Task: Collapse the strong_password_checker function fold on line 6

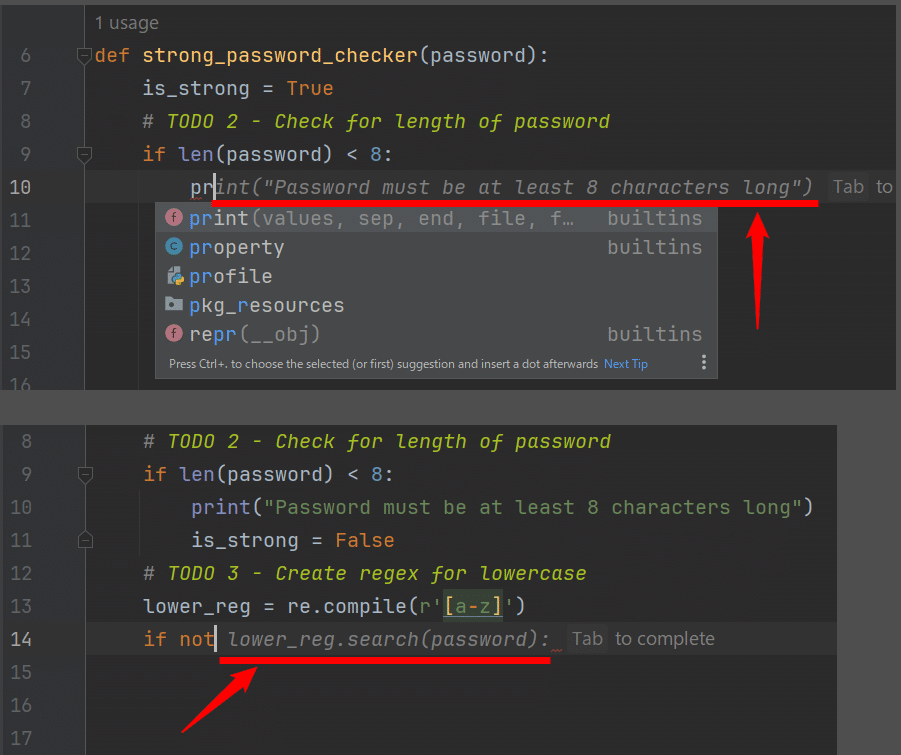Action: [x=84, y=56]
